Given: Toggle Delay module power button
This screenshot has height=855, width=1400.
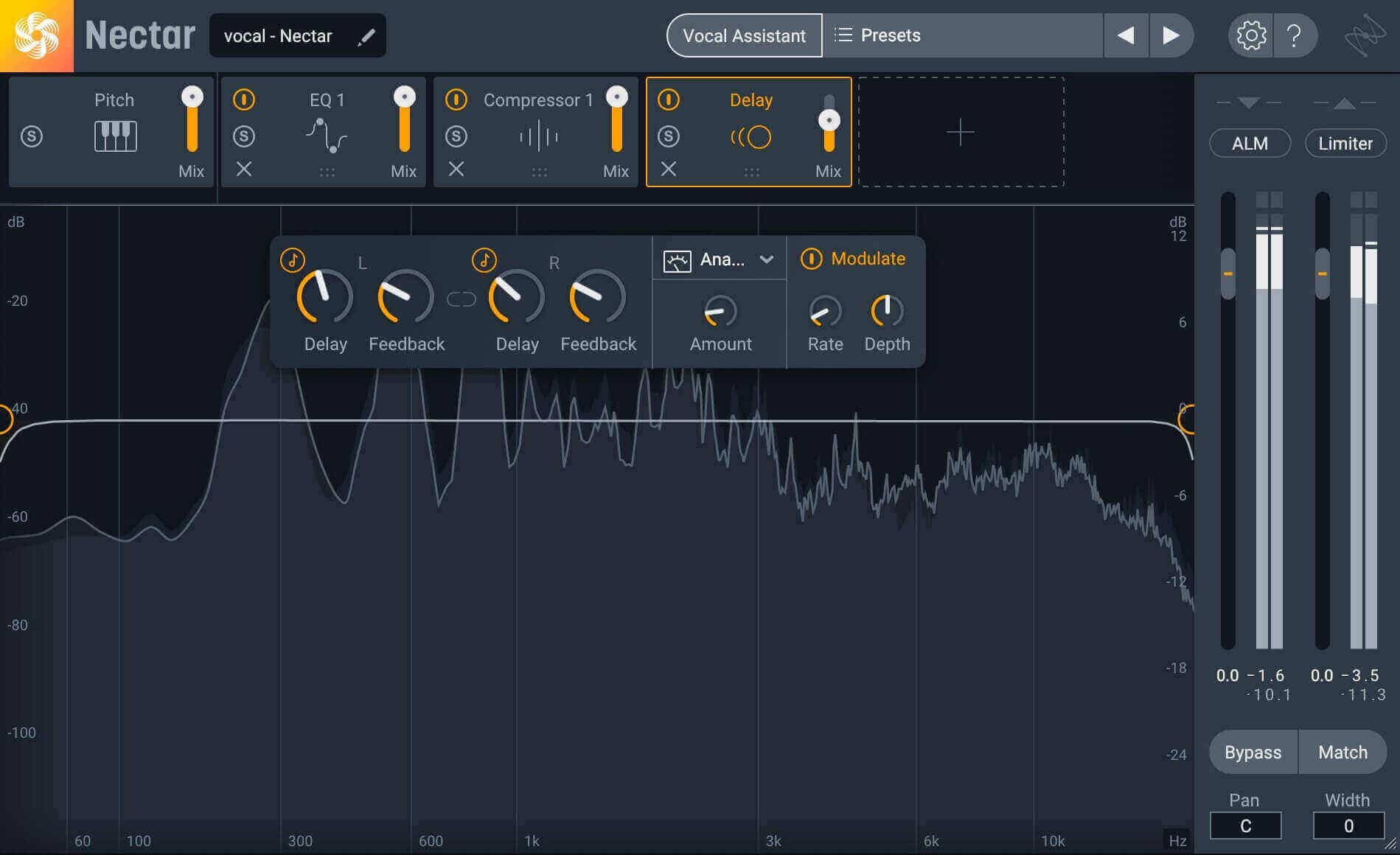Looking at the screenshot, I should [669, 100].
